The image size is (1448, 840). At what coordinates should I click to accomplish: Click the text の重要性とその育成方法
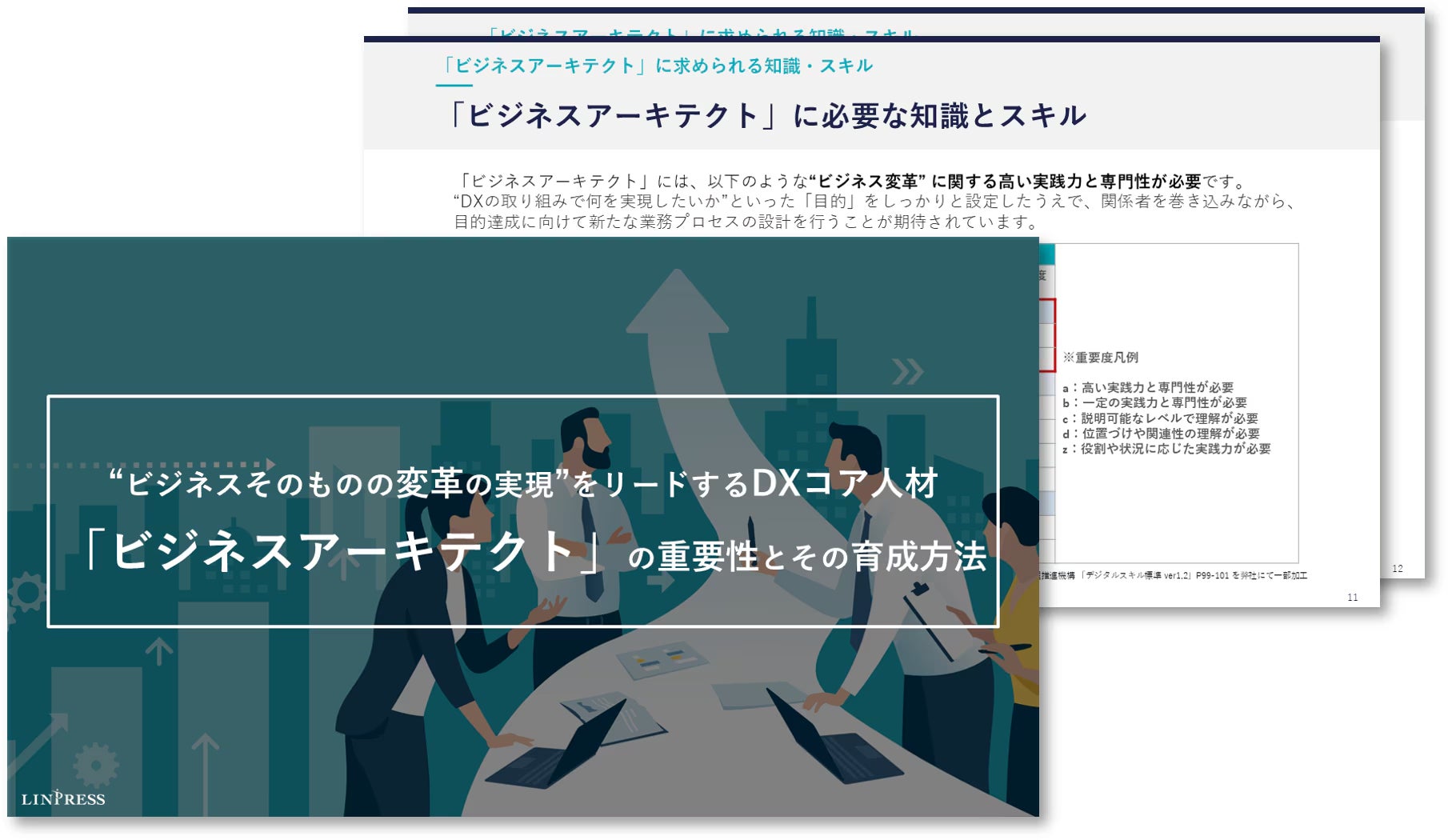tap(807, 557)
